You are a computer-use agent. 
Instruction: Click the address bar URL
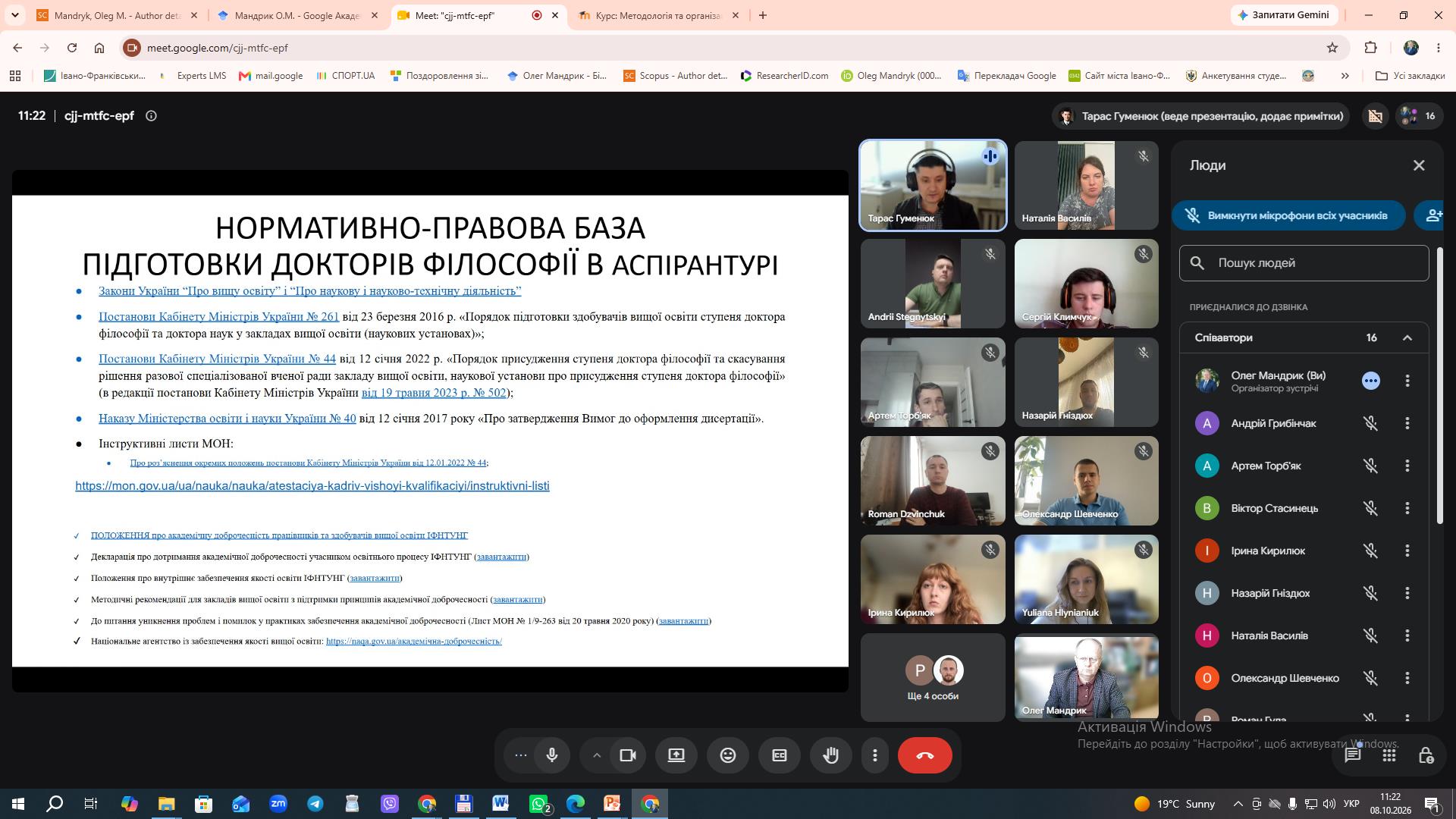[218, 48]
